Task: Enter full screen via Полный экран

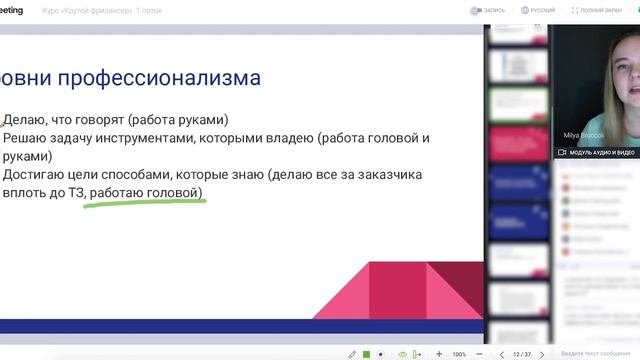Action: coord(596,10)
